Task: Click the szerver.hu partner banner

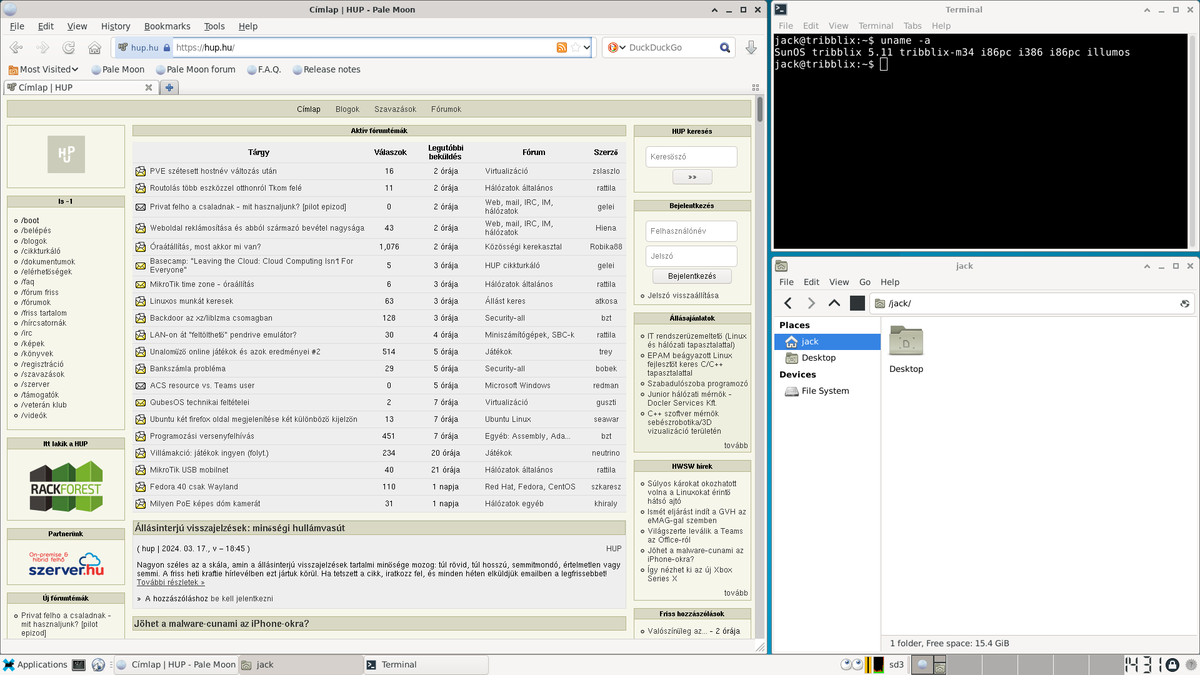Action: tap(66, 566)
